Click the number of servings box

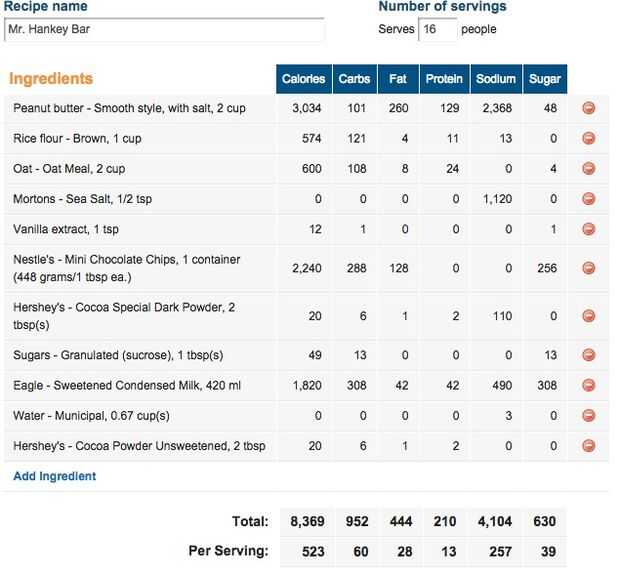click(437, 30)
